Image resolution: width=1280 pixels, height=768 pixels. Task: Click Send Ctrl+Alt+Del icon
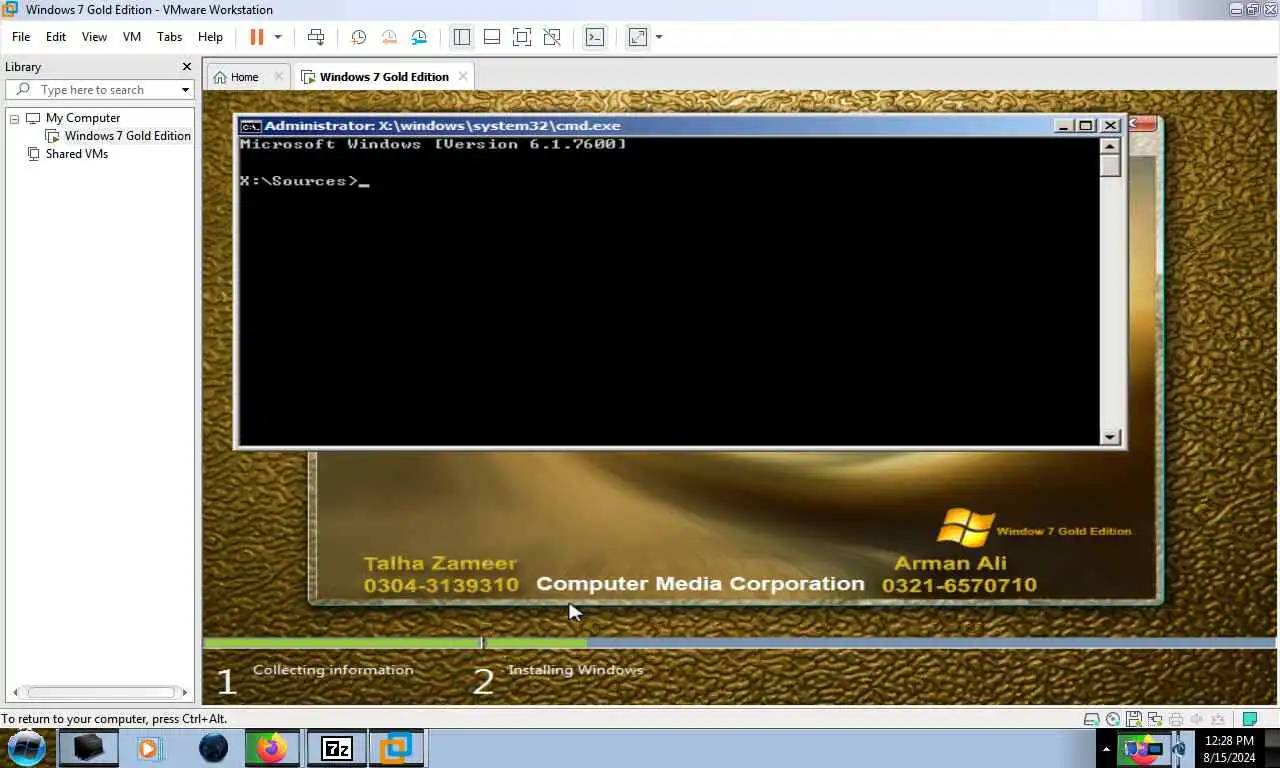pos(316,37)
